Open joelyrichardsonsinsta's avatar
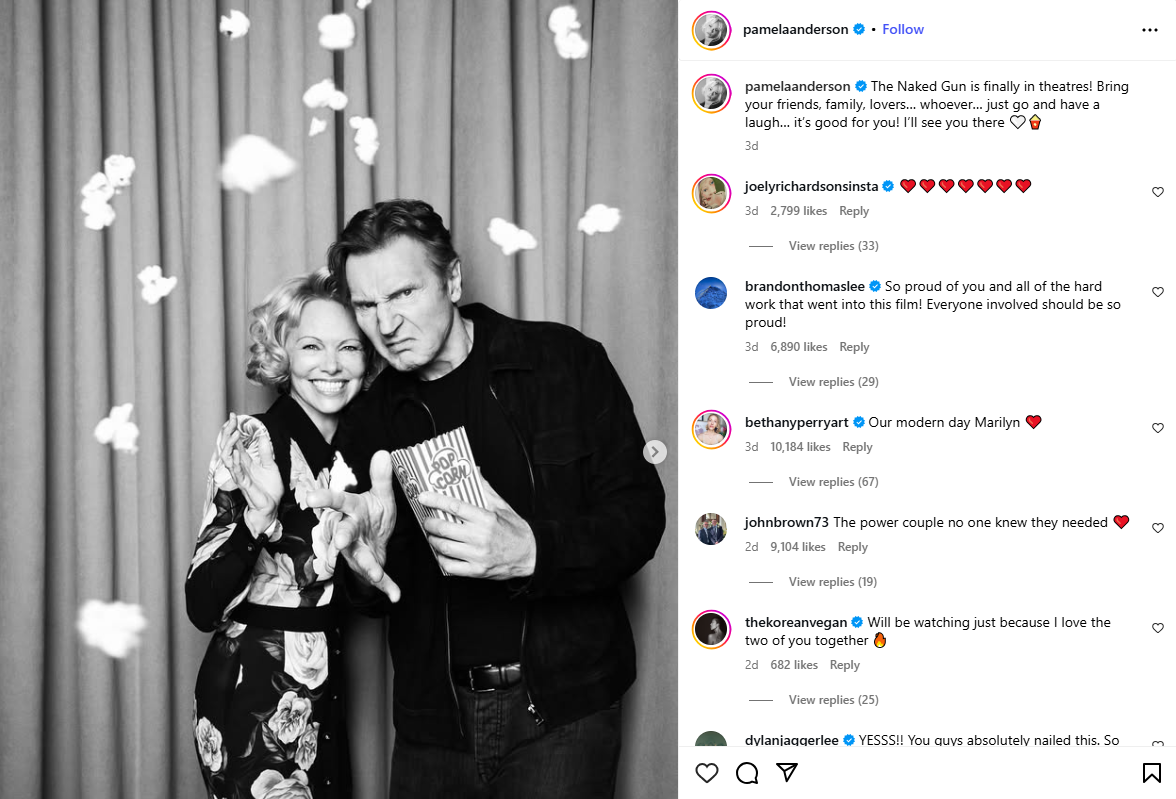1176x799 pixels. 712,193
